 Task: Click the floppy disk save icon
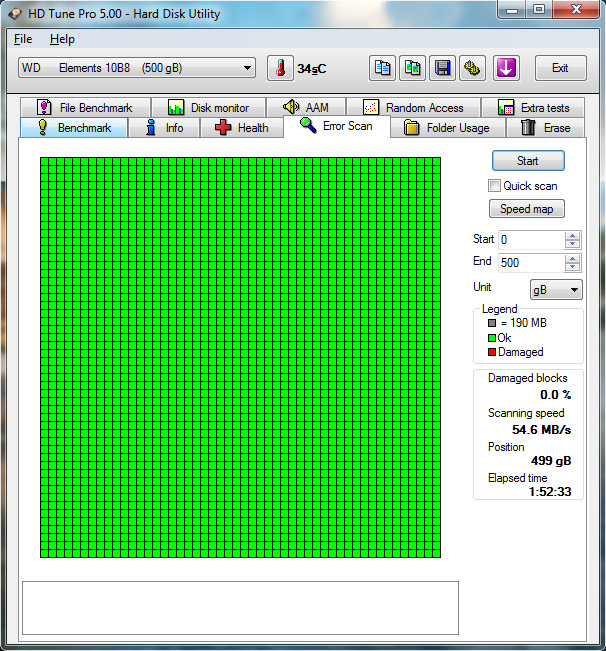click(x=442, y=68)
